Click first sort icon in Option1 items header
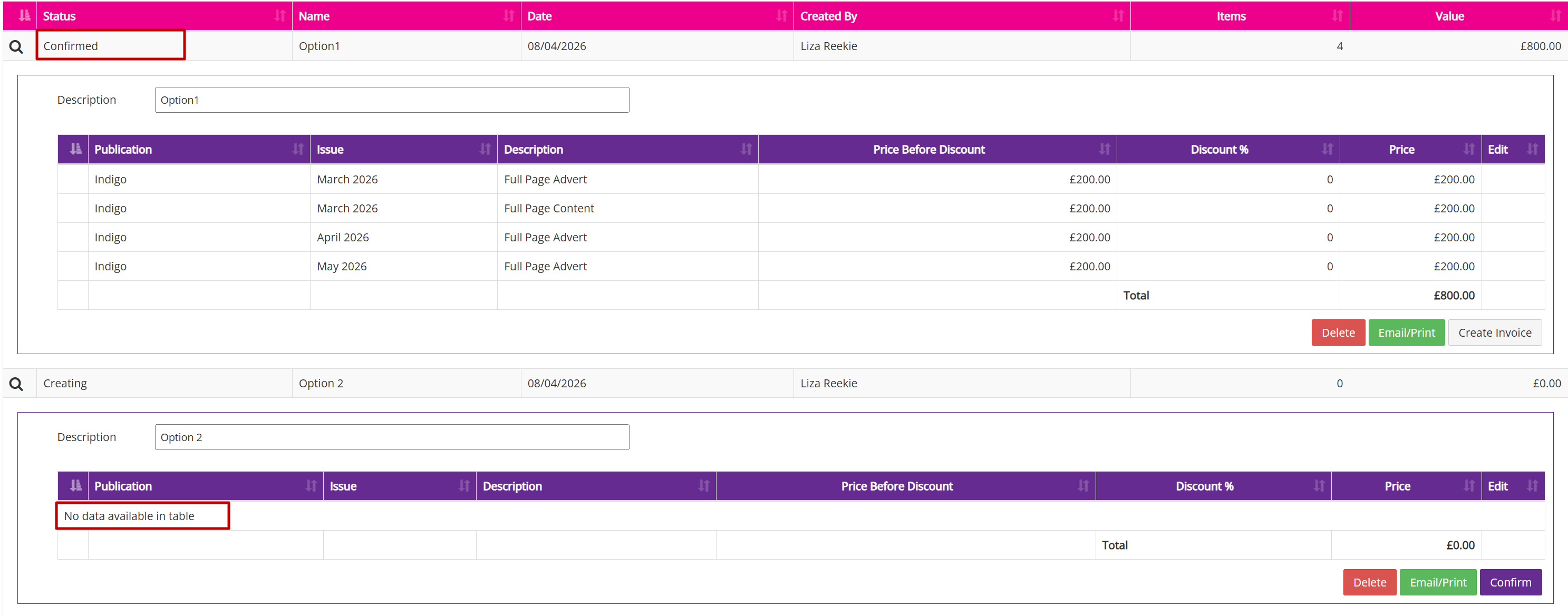The image size is (1568, 616). (75, 149)
